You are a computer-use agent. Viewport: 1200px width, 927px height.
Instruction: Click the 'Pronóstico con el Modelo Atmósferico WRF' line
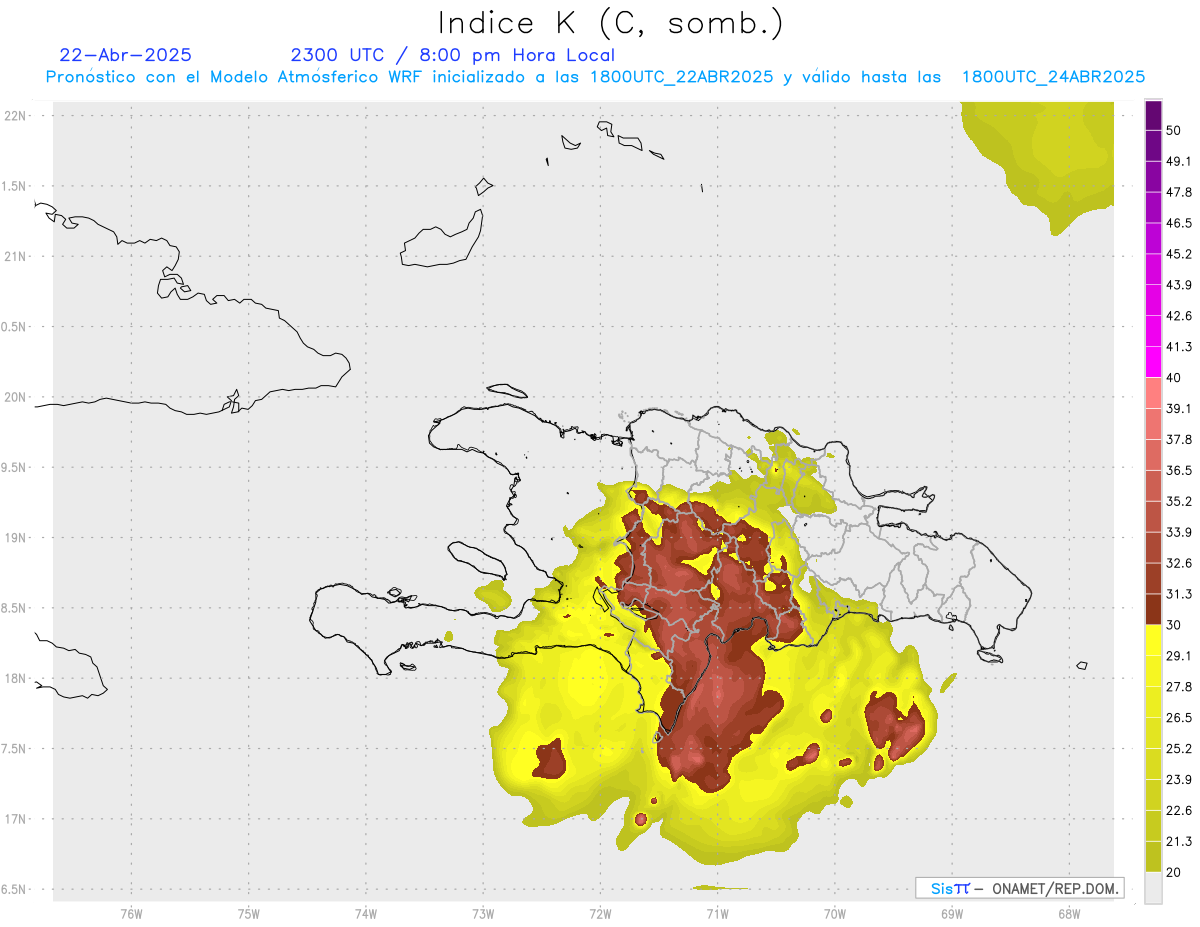pyautogui.click(x=595, y=76)
